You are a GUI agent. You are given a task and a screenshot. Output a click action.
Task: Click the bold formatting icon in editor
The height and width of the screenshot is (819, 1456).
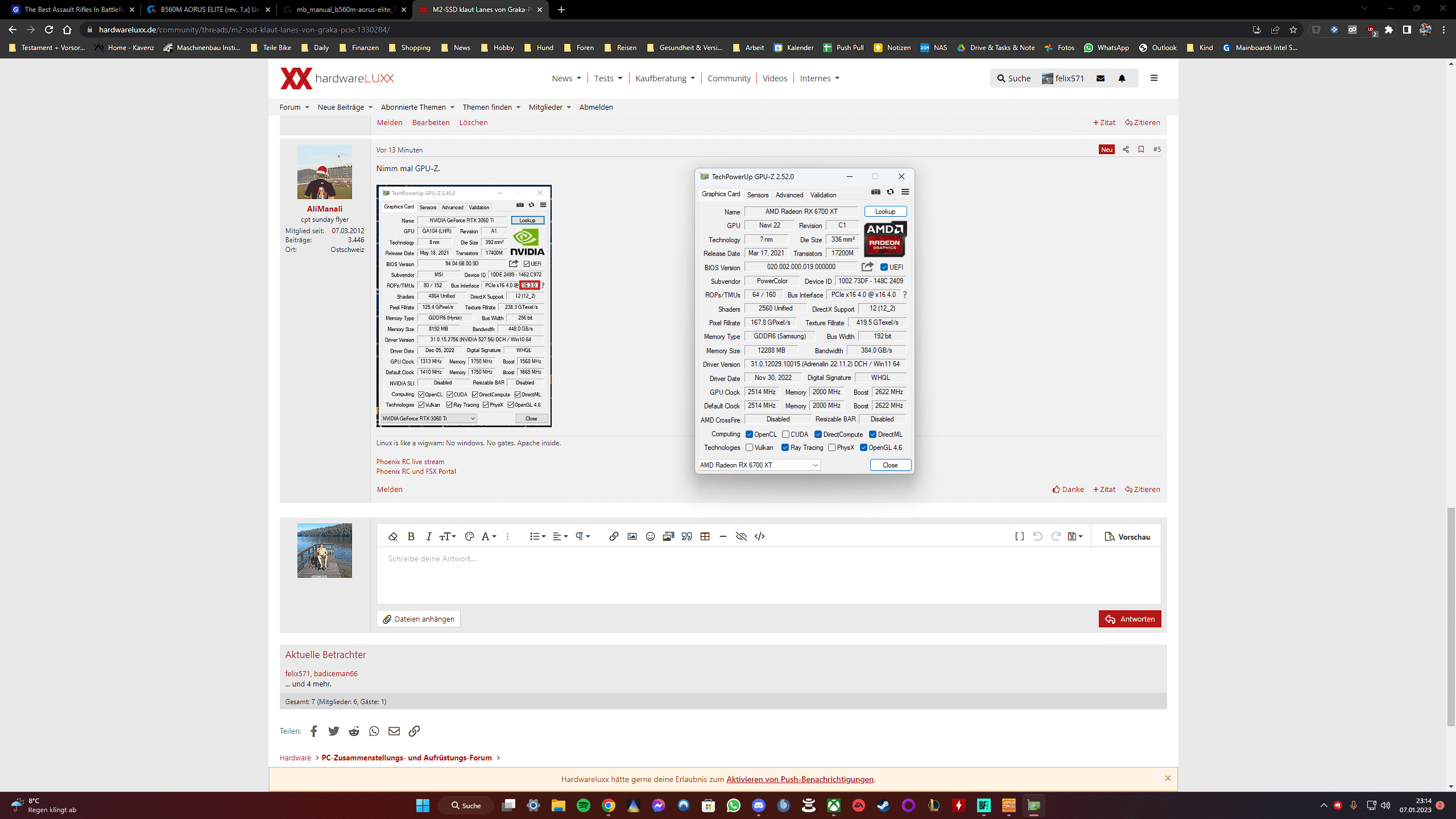pyautogui.click(x=411, y=536)
